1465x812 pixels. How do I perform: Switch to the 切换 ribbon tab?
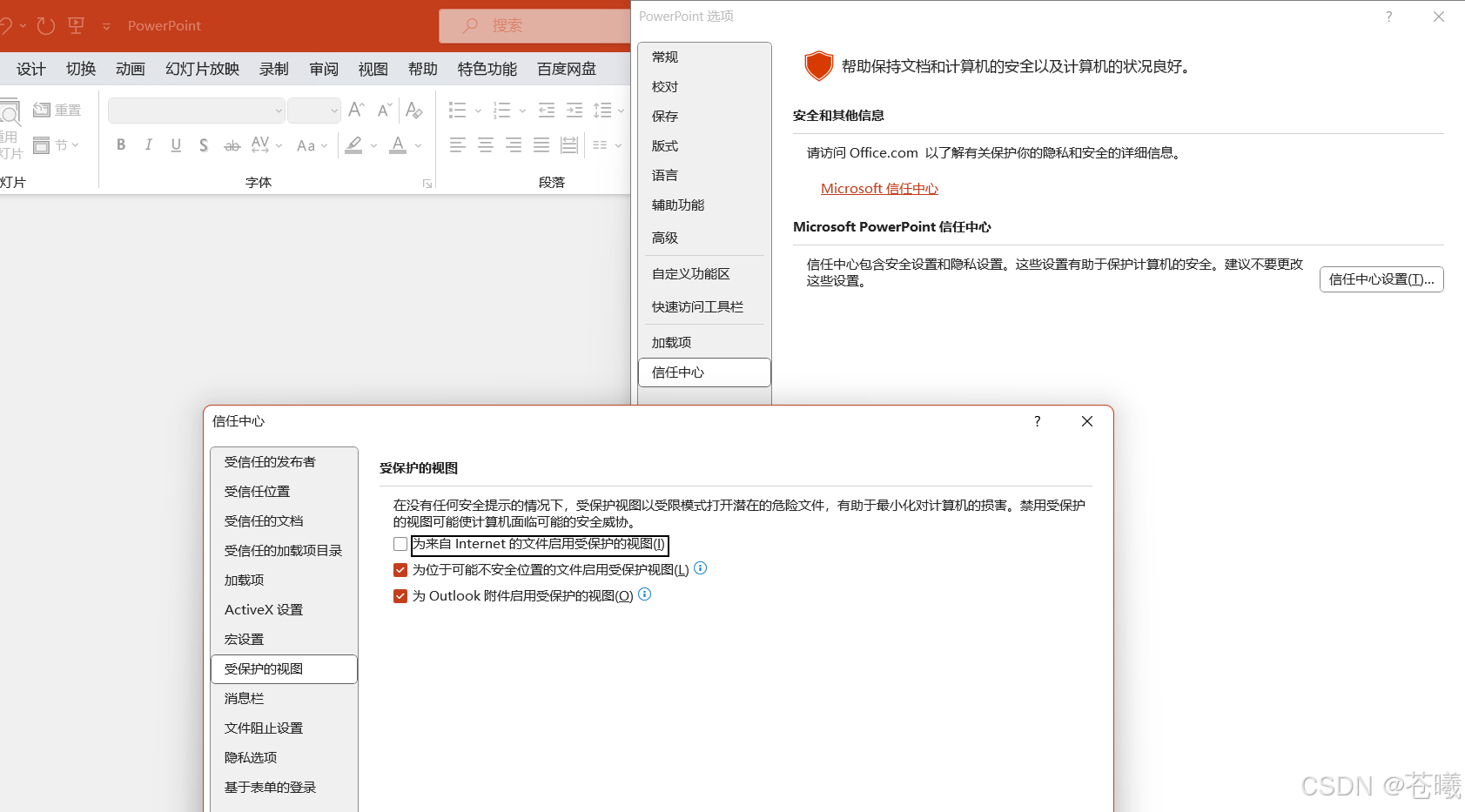tap(81, 69)
